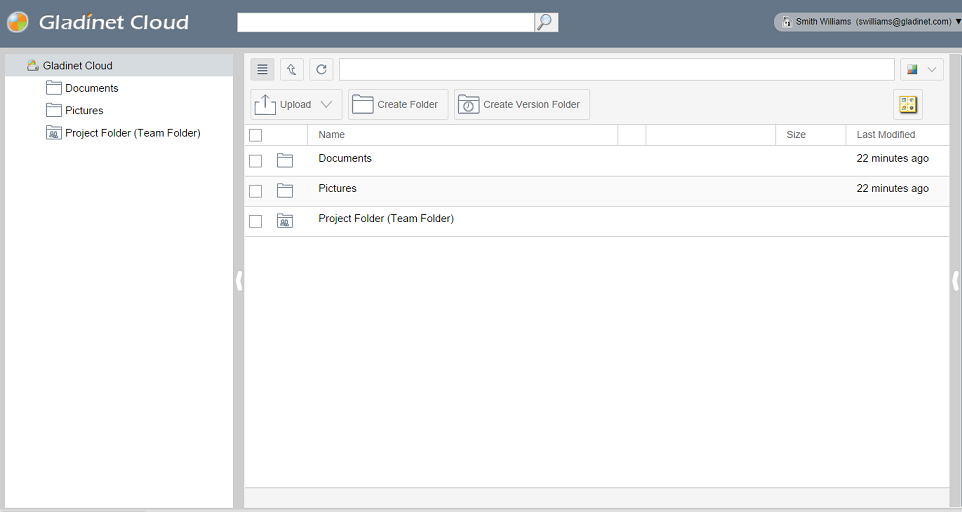The image size is (962, 512).
Task: Click the folder path address field
Action: pyautogui.click(x=617, y=69)
